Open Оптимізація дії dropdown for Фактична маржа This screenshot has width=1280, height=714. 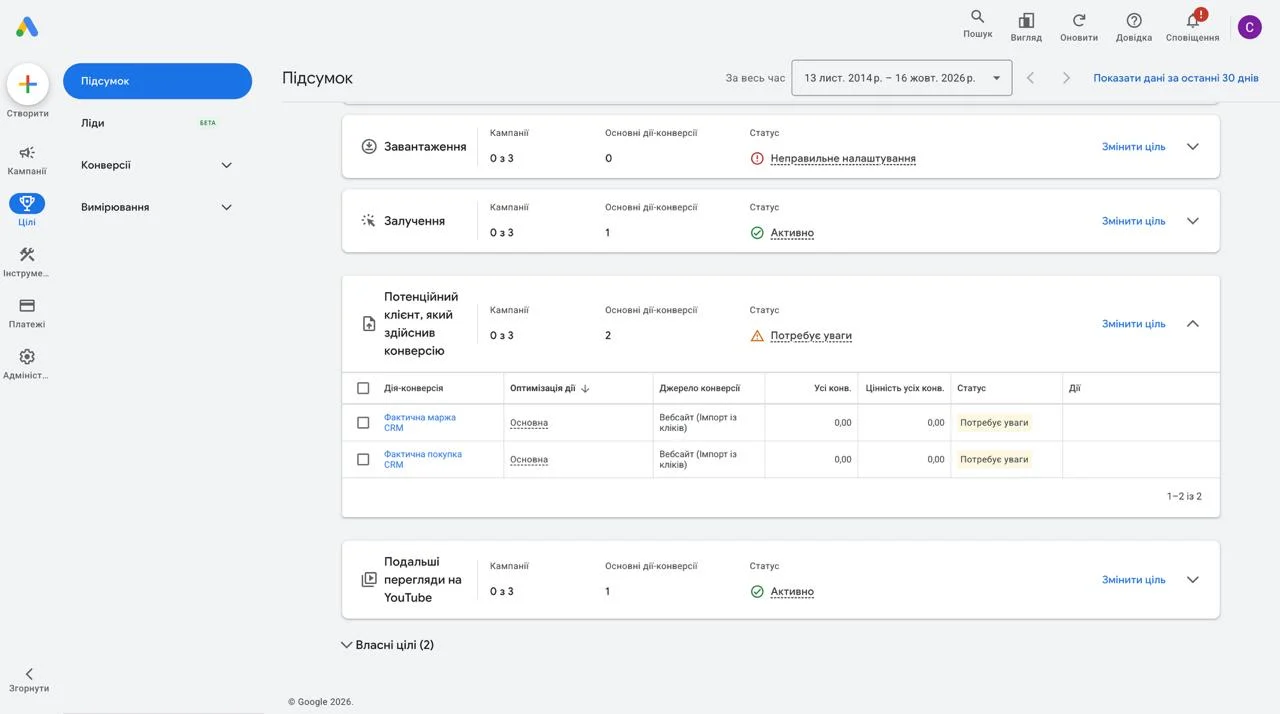pos(529,423)
